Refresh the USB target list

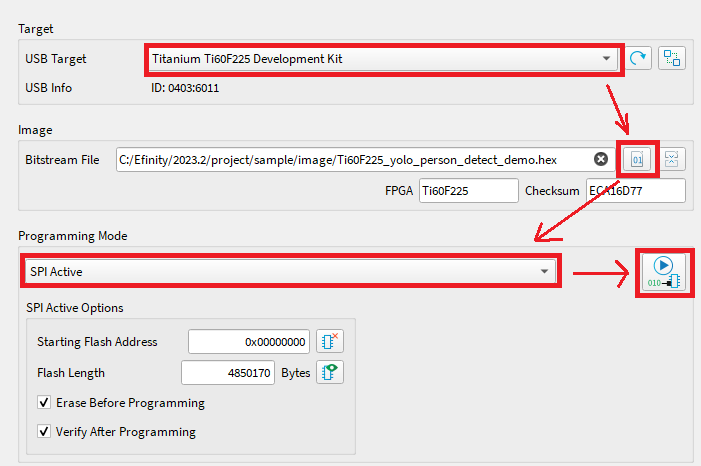[x=638, y=58]
